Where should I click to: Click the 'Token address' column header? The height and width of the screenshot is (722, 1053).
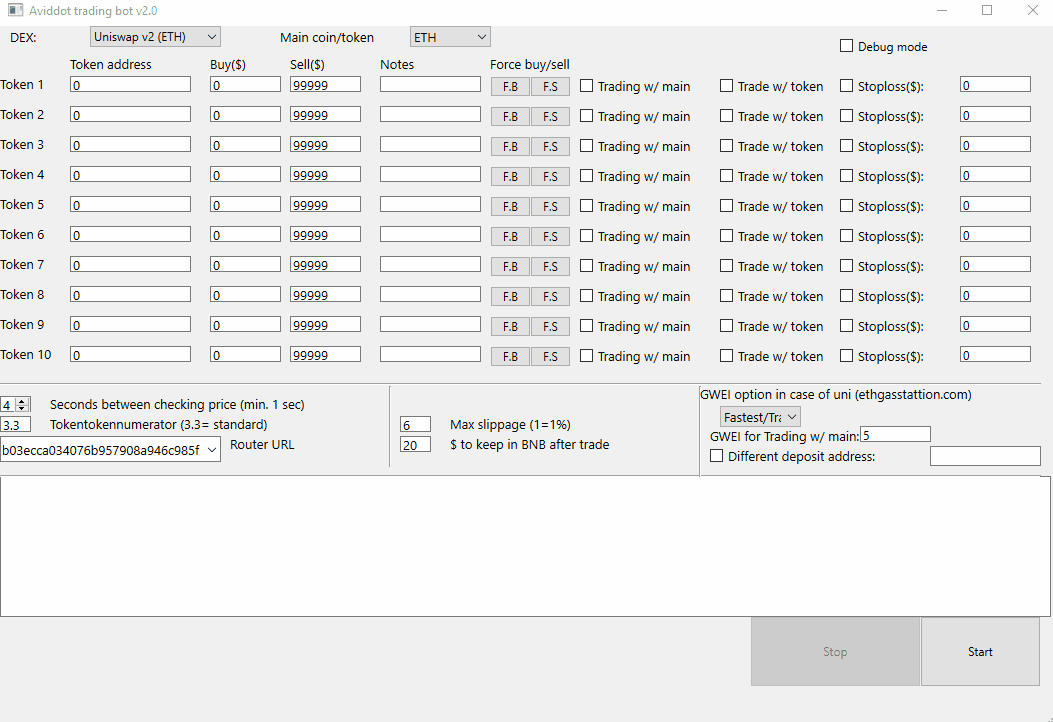click(x=111, y=64)
